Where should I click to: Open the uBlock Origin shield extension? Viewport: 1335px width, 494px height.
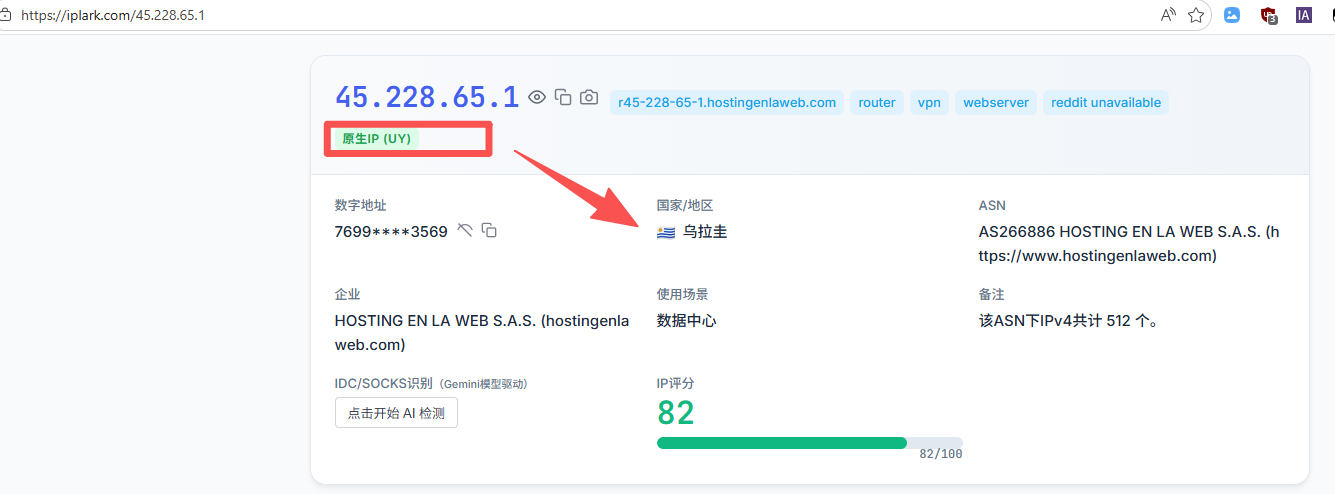click(1269, 15)
